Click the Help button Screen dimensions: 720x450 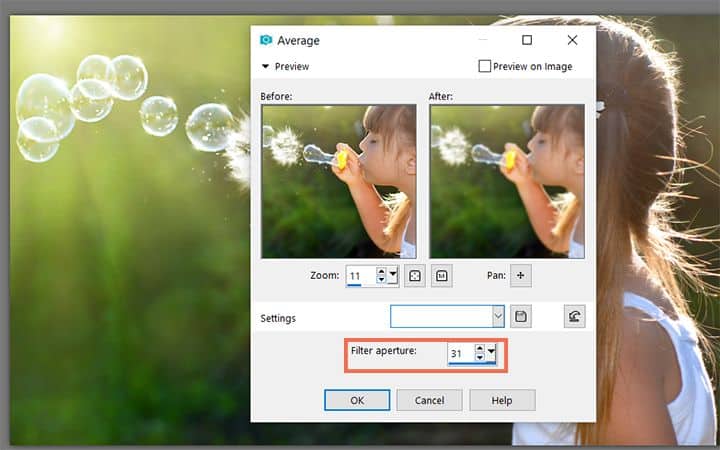click(x=502, y=400)
